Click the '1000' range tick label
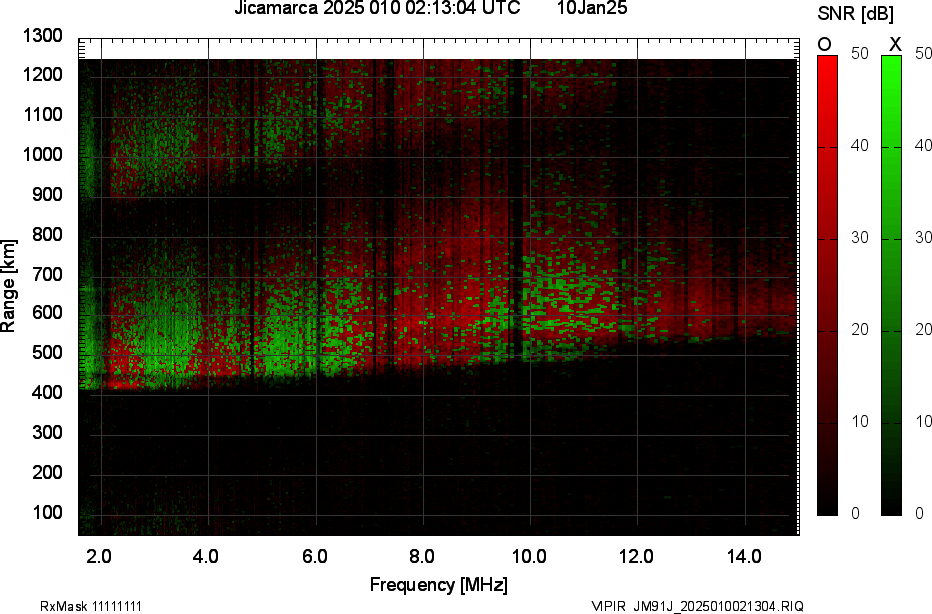Viewport: 932px width, 614px height. tap(43, 155)
